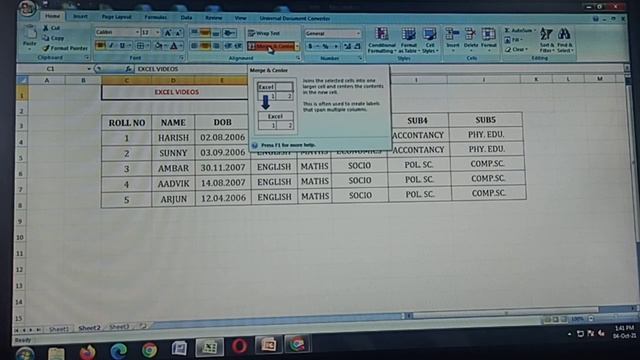
Task: Open the Clear menu
Action: pos(516,49)
